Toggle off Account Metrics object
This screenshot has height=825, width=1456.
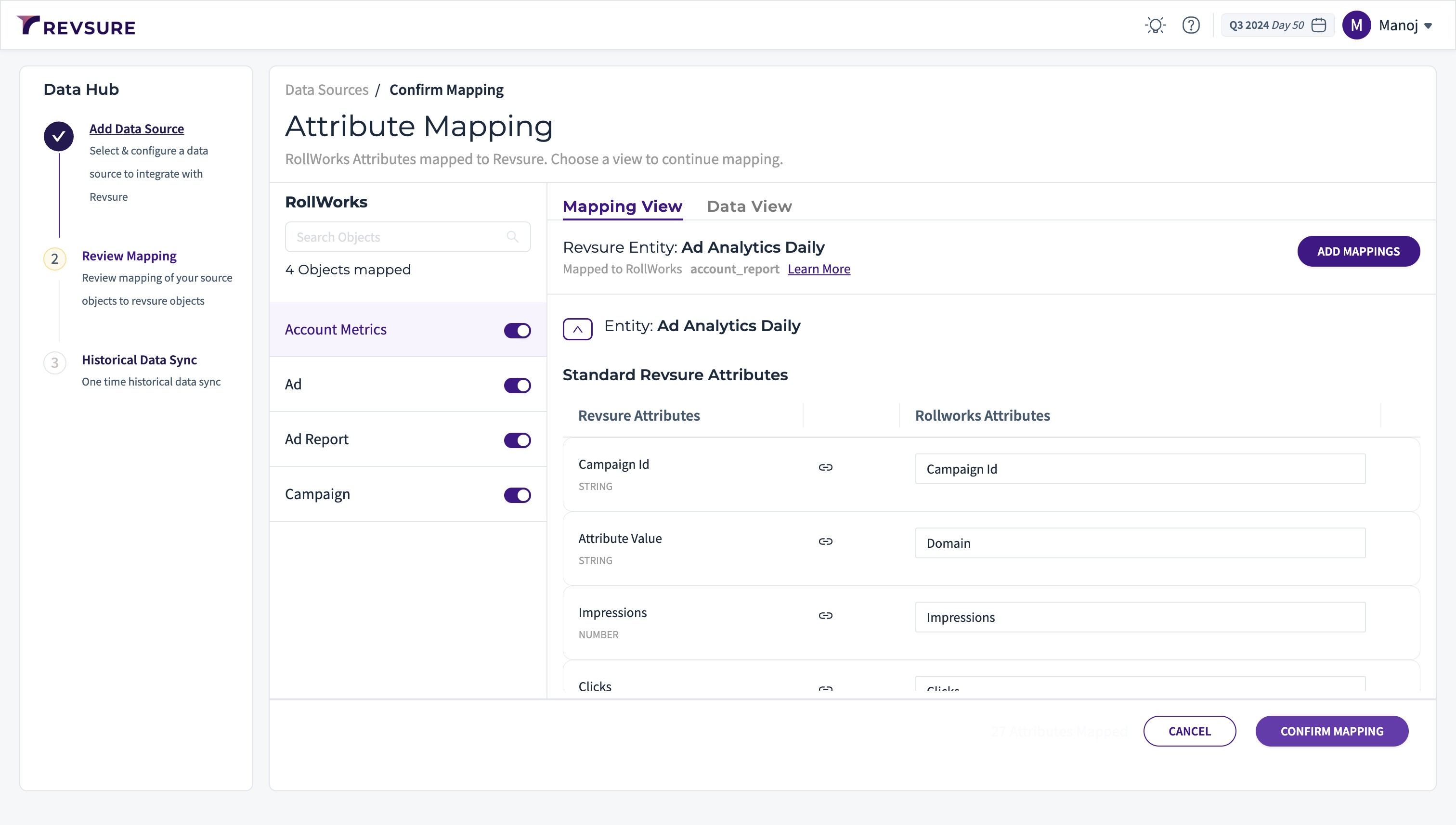(517, 330)
